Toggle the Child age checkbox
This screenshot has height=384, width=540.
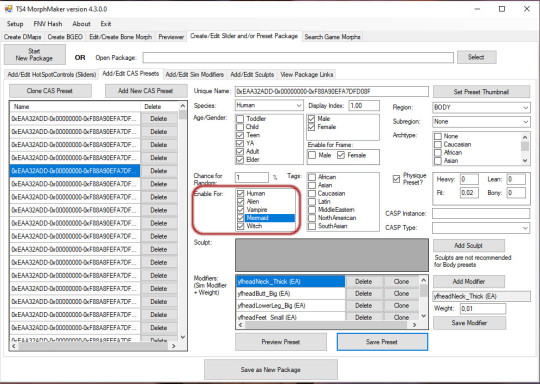(x=240, y=127)
